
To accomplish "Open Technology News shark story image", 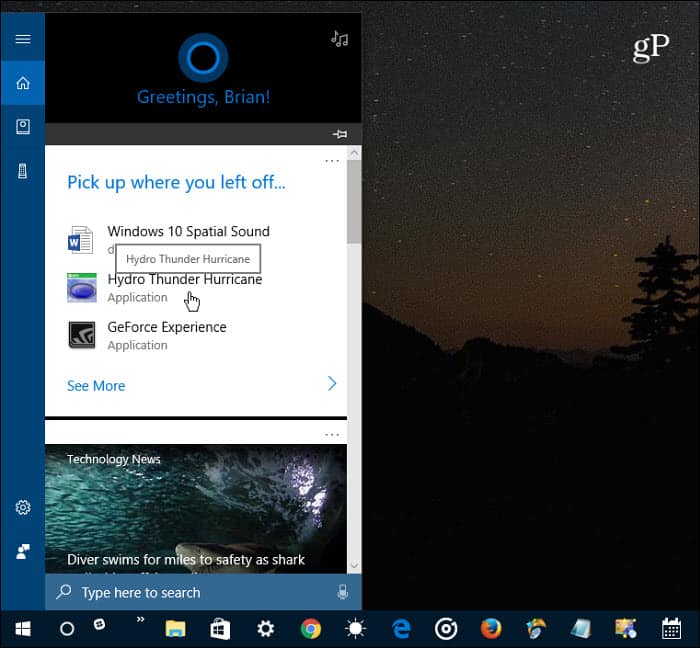I will (196, 508).
